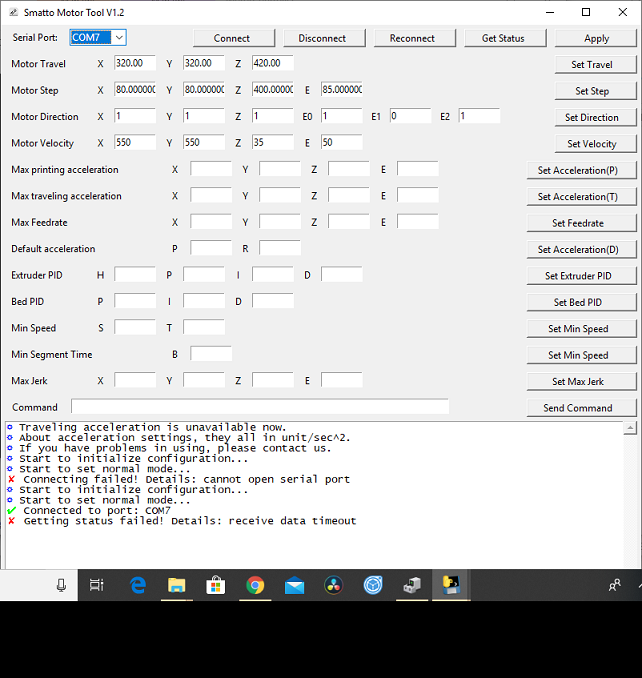This screenshot has height=678, width=642.
Task: Click the Set Extruder PID button
Action: [x=581, y=275]
